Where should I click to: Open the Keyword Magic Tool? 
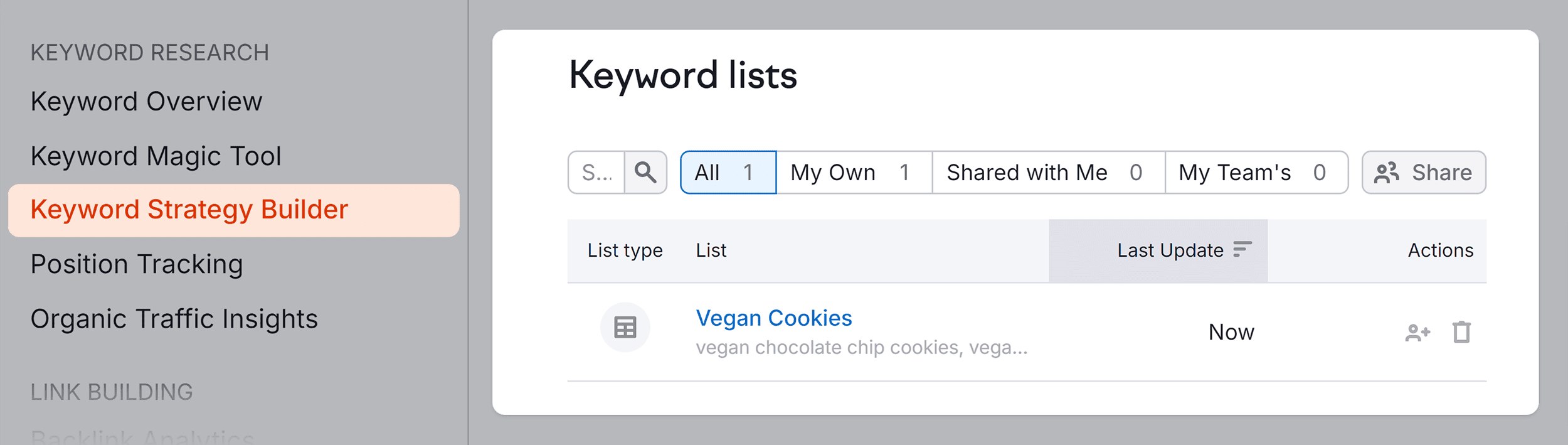(156, 155)
